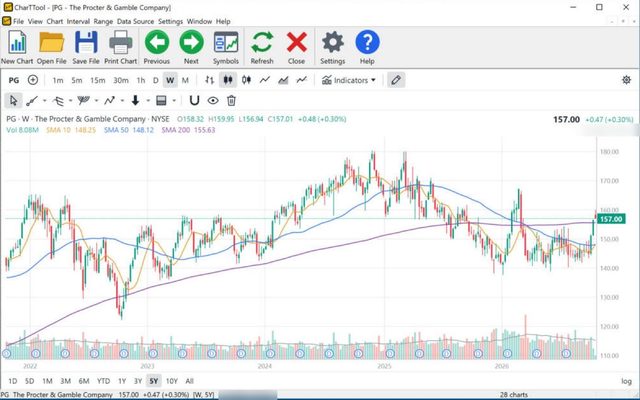This screenshot has width=640, height=400.
Task: Expand Fibonacci fan tool options arrow
Action: coord(96,100)
